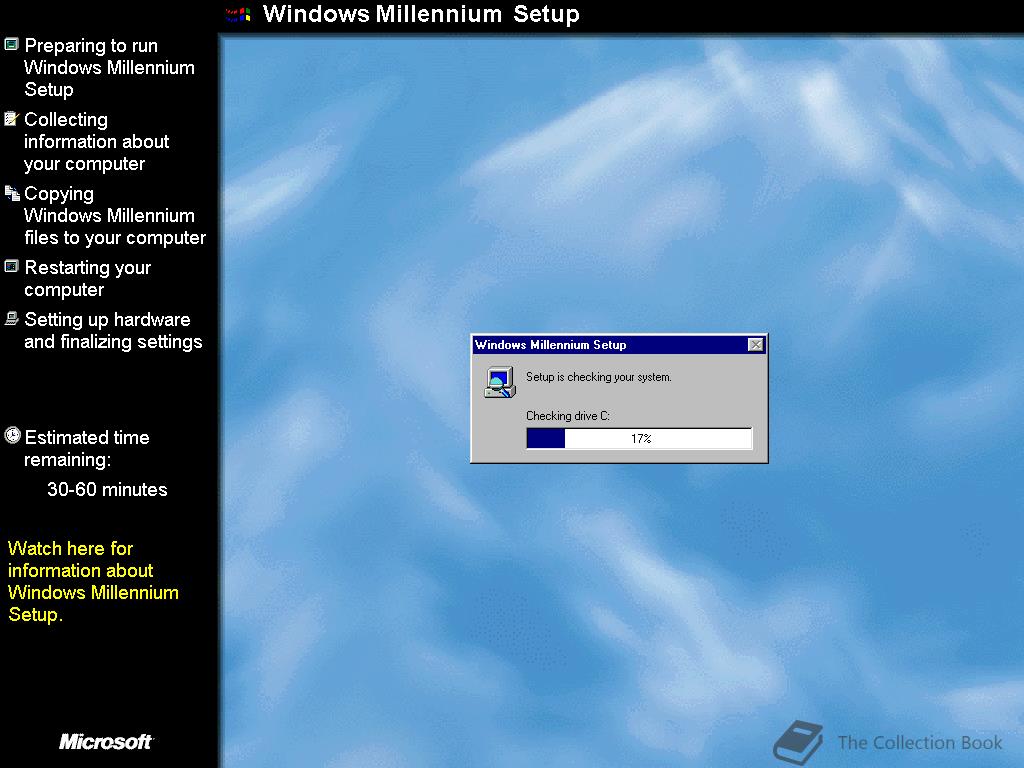Click the '30-60 minutes' value

tap(107, 490)
